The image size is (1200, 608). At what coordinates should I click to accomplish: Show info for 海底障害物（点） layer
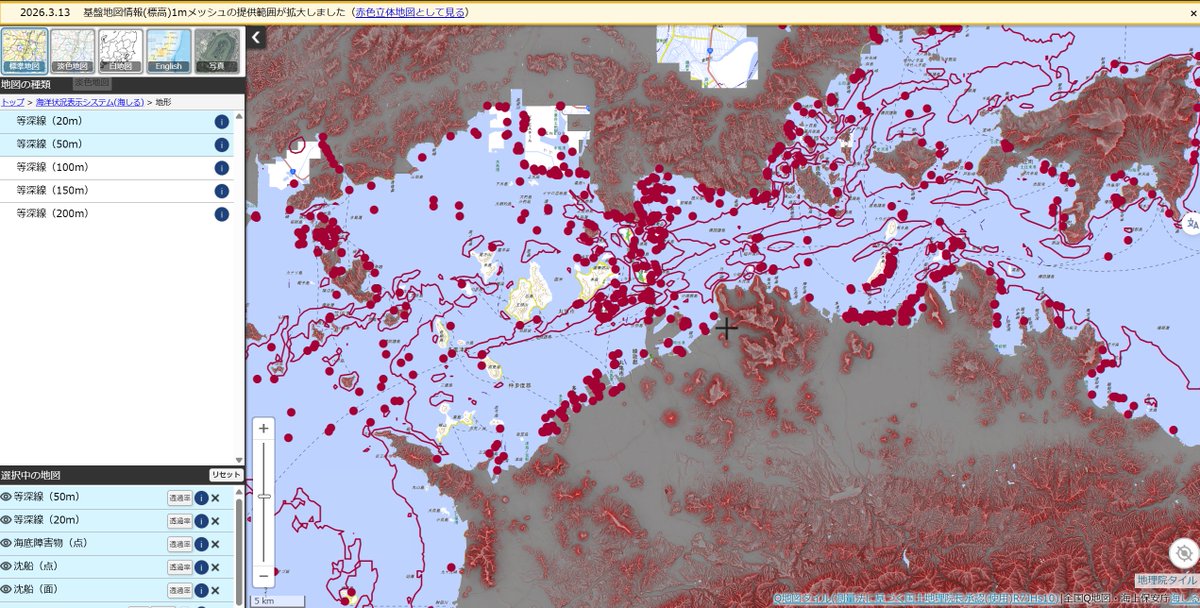point(201,544)
